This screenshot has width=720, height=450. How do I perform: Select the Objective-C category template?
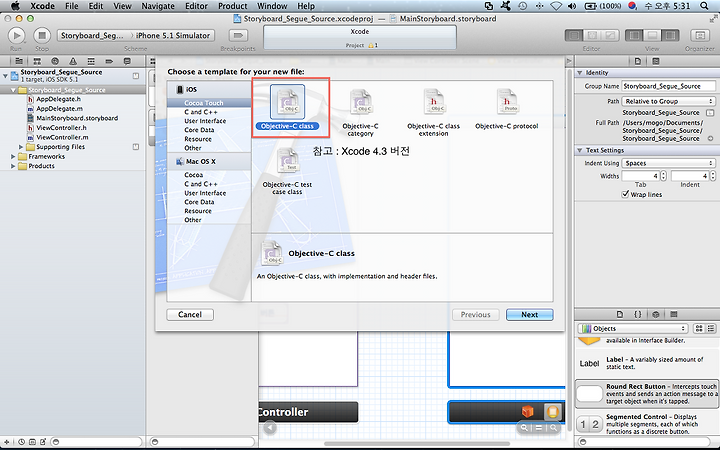point(360,113)
